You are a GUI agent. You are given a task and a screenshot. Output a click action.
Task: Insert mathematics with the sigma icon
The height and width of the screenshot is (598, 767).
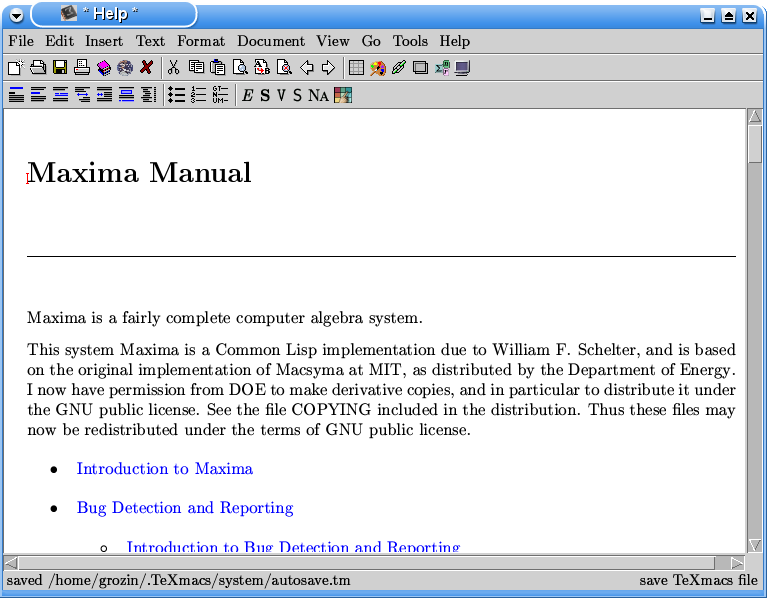[x=442, y=67]
